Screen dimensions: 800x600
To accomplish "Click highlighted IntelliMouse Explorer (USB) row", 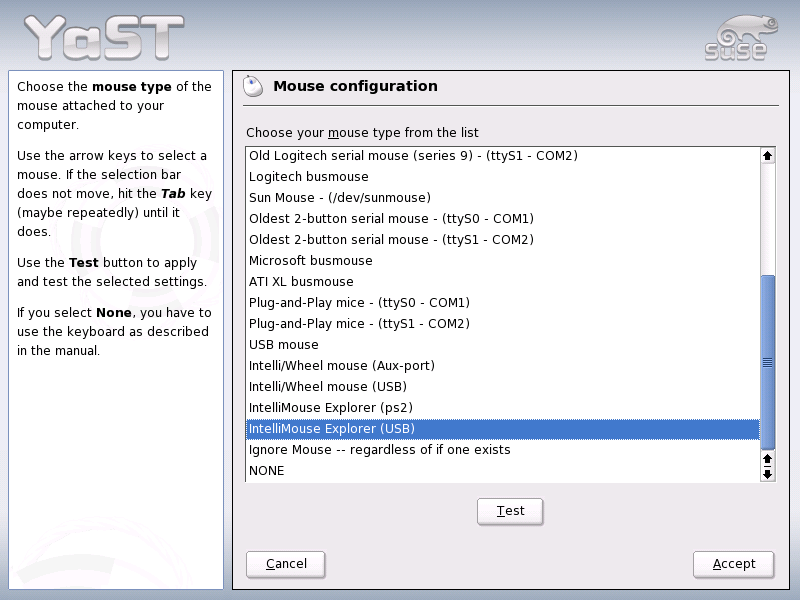I will 503,429.
